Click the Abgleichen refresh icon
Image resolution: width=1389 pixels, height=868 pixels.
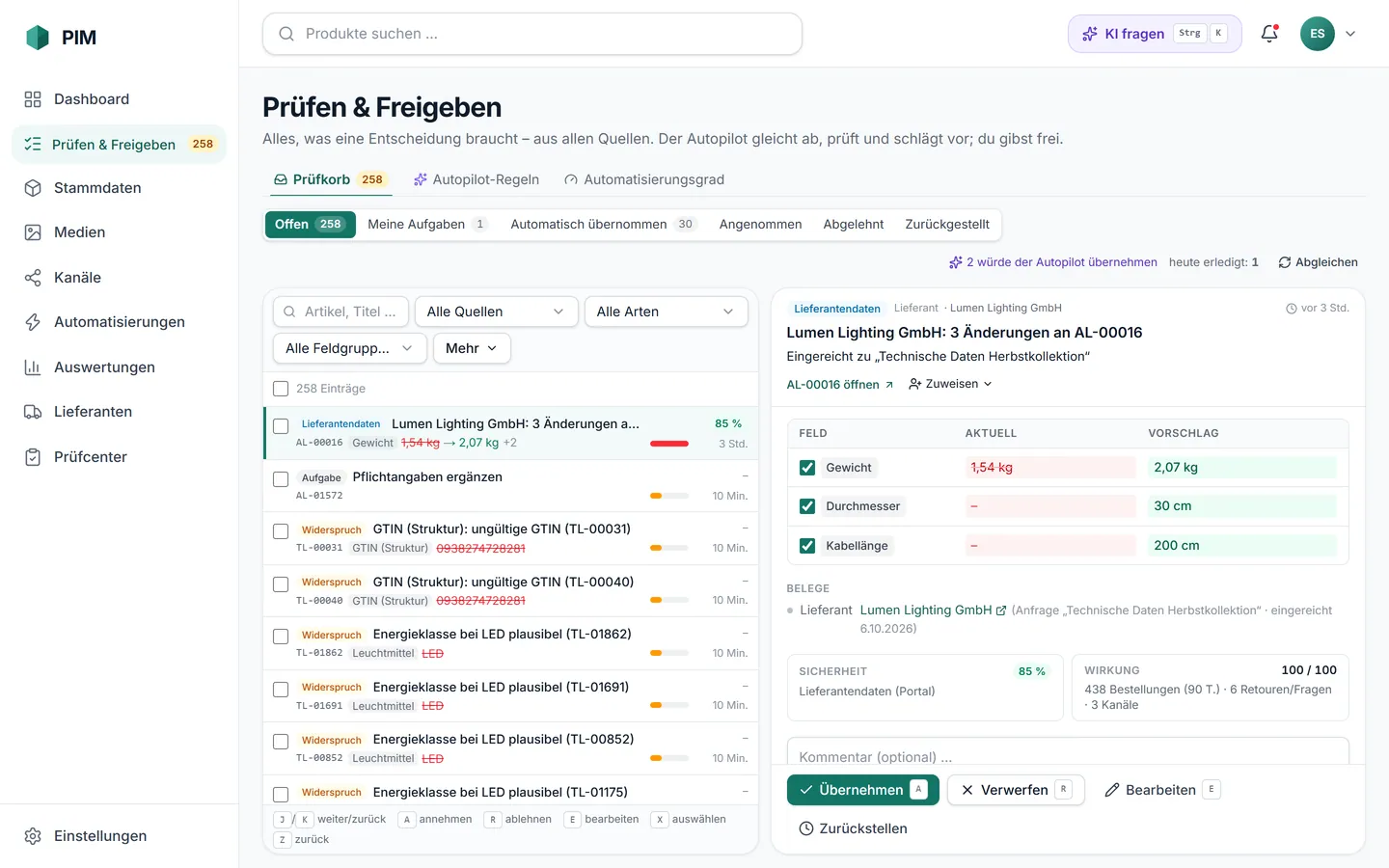pos(1285,262)
